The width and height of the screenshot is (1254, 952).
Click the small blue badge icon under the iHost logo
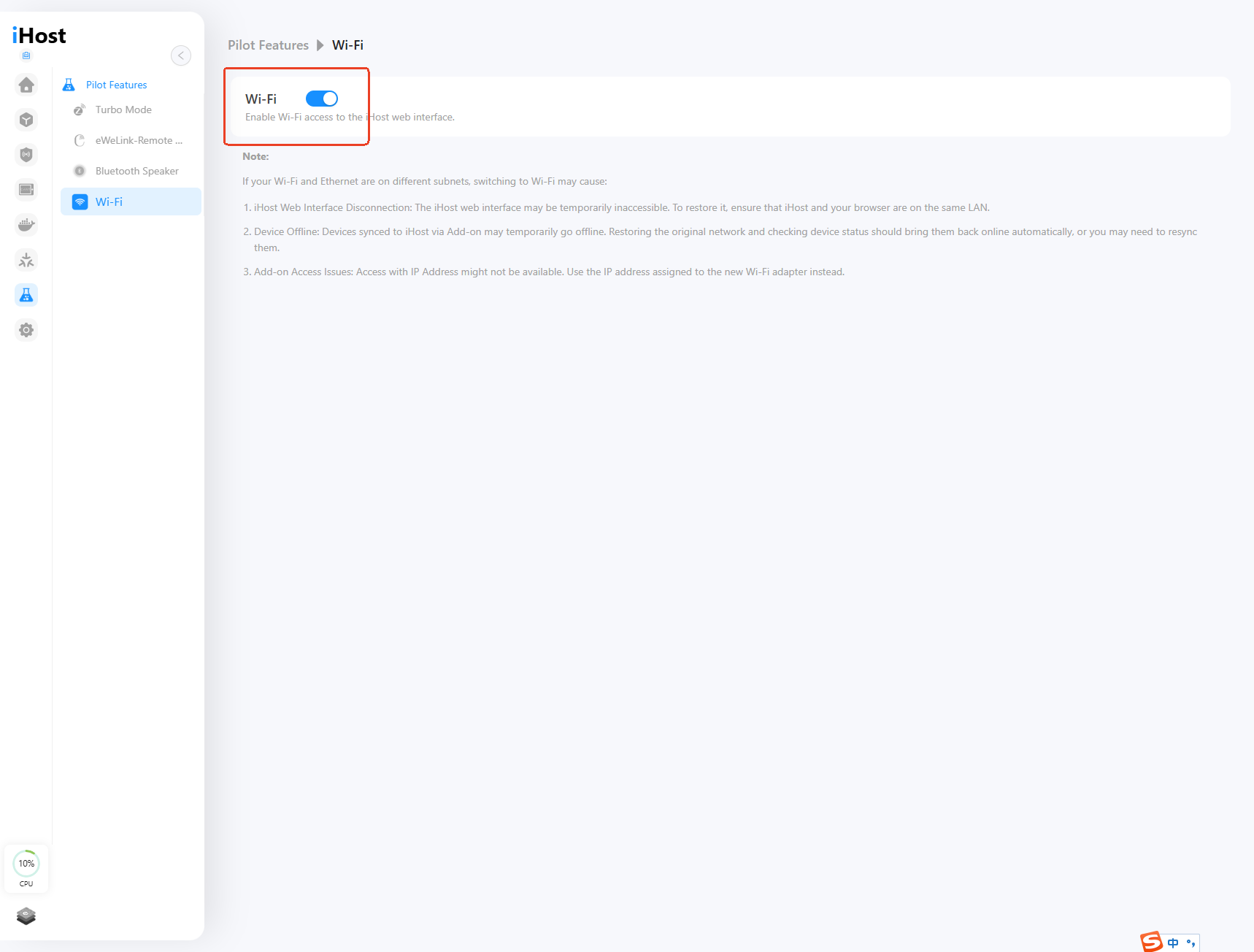tap(26, 55)
